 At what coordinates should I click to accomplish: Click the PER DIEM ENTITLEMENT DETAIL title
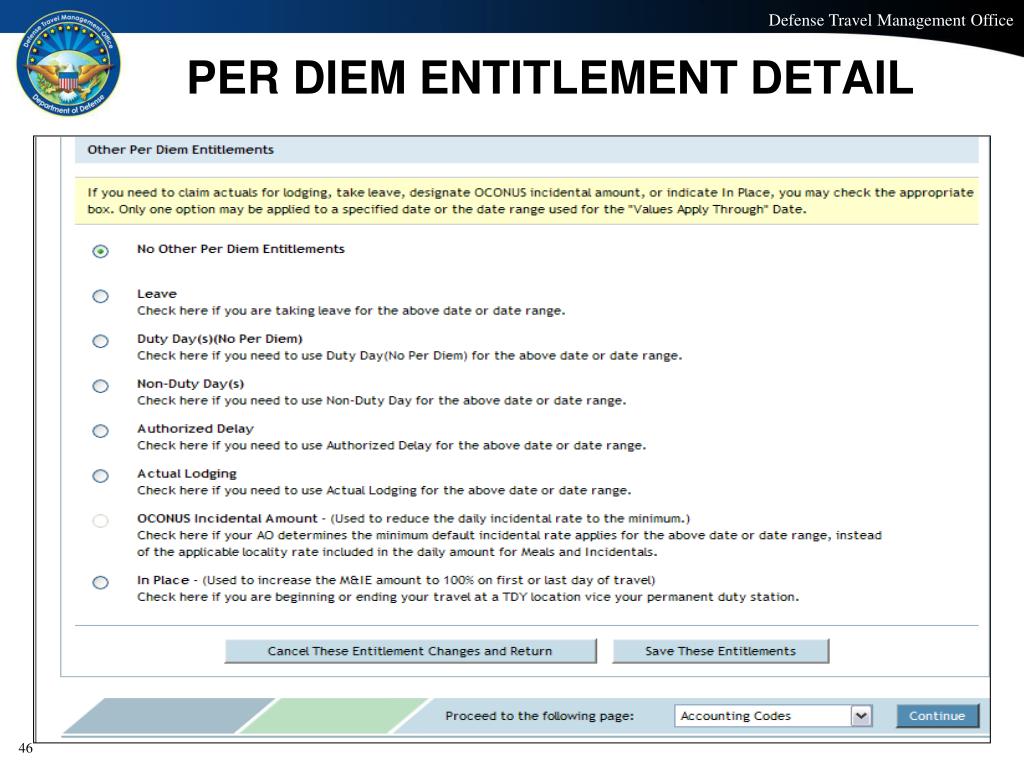[x=550, y=78]
